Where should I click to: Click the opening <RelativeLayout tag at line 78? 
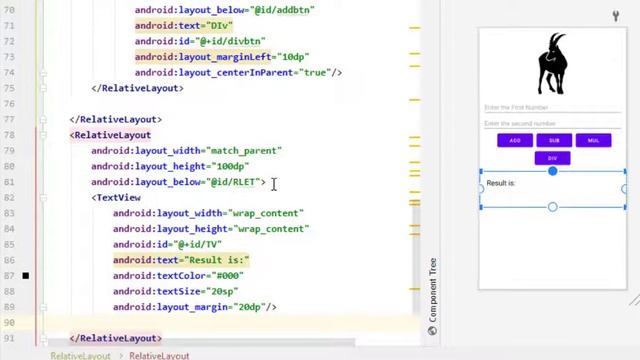point(110,135)
